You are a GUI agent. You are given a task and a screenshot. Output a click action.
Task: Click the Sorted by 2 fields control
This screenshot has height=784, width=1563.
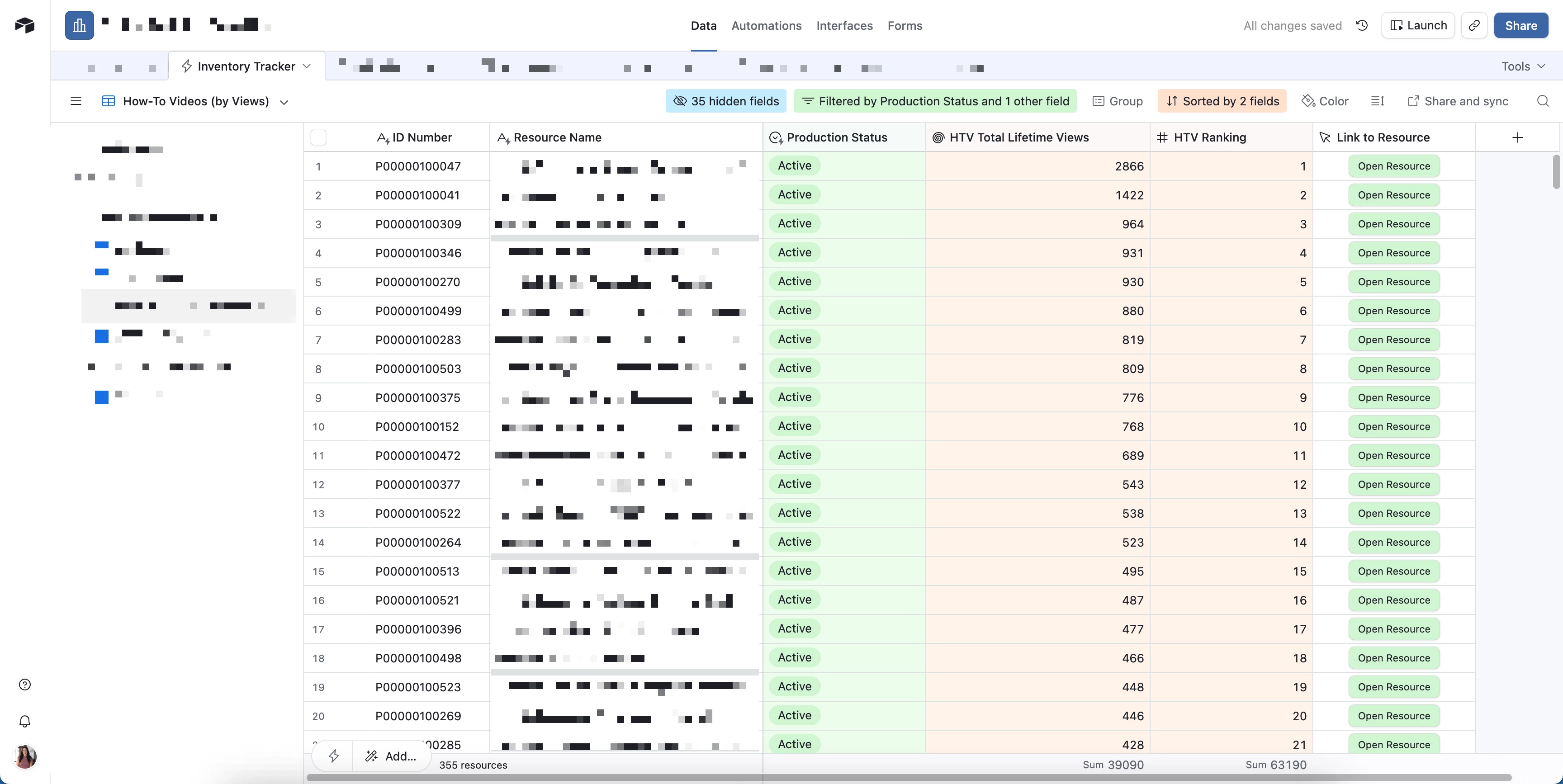click(1222, 101)
